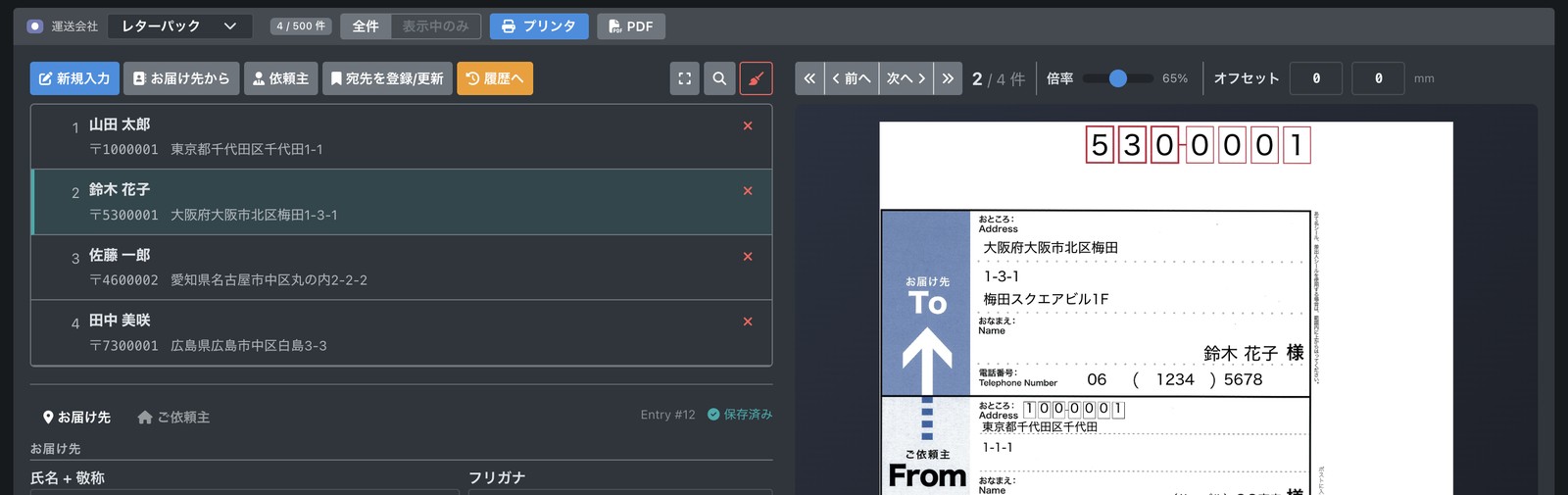Jump to last page with double-right arrows
The image size is (1568, 495).
click(x=948, y=78)
